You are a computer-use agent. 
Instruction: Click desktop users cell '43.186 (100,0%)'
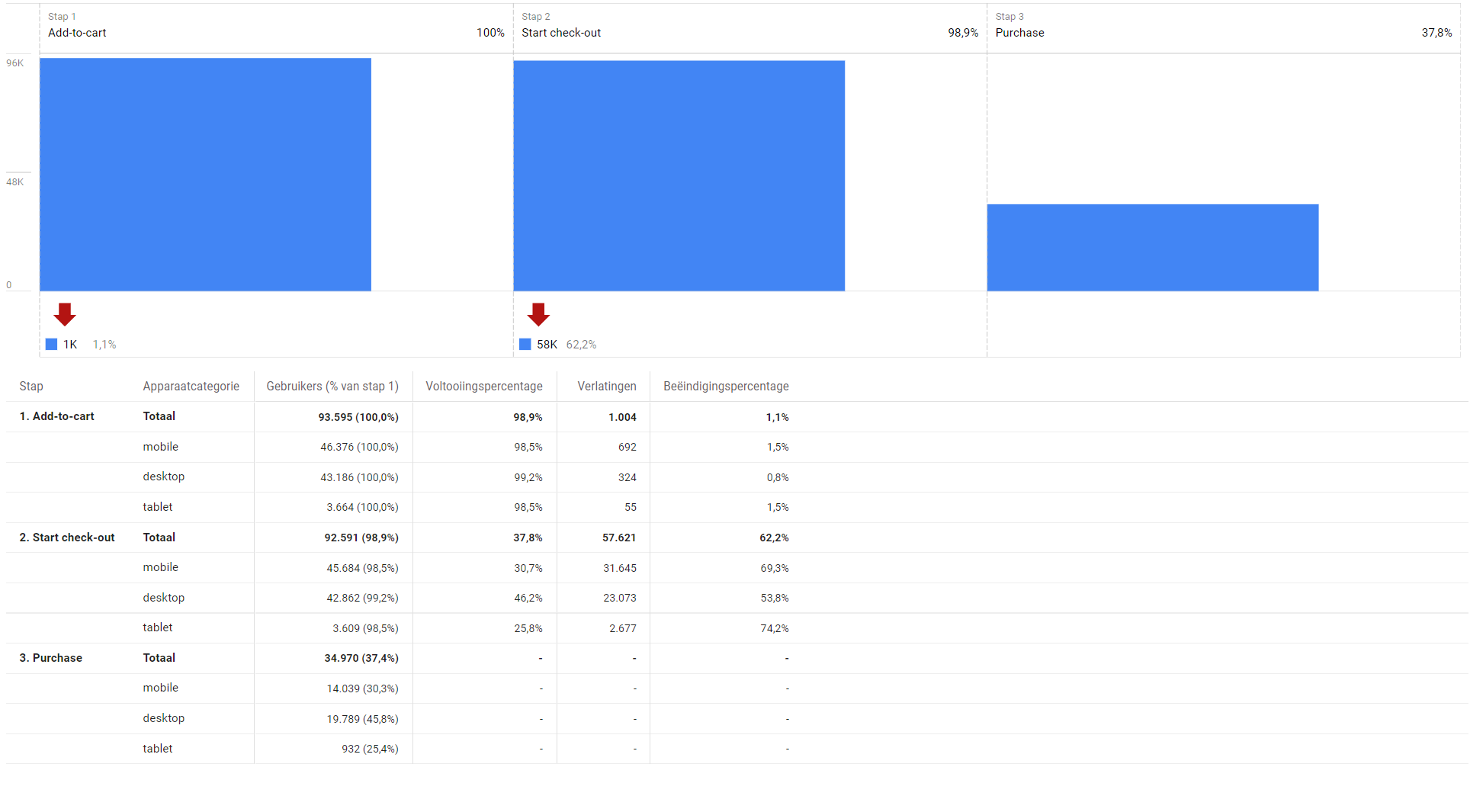click(x=359, y=477)
